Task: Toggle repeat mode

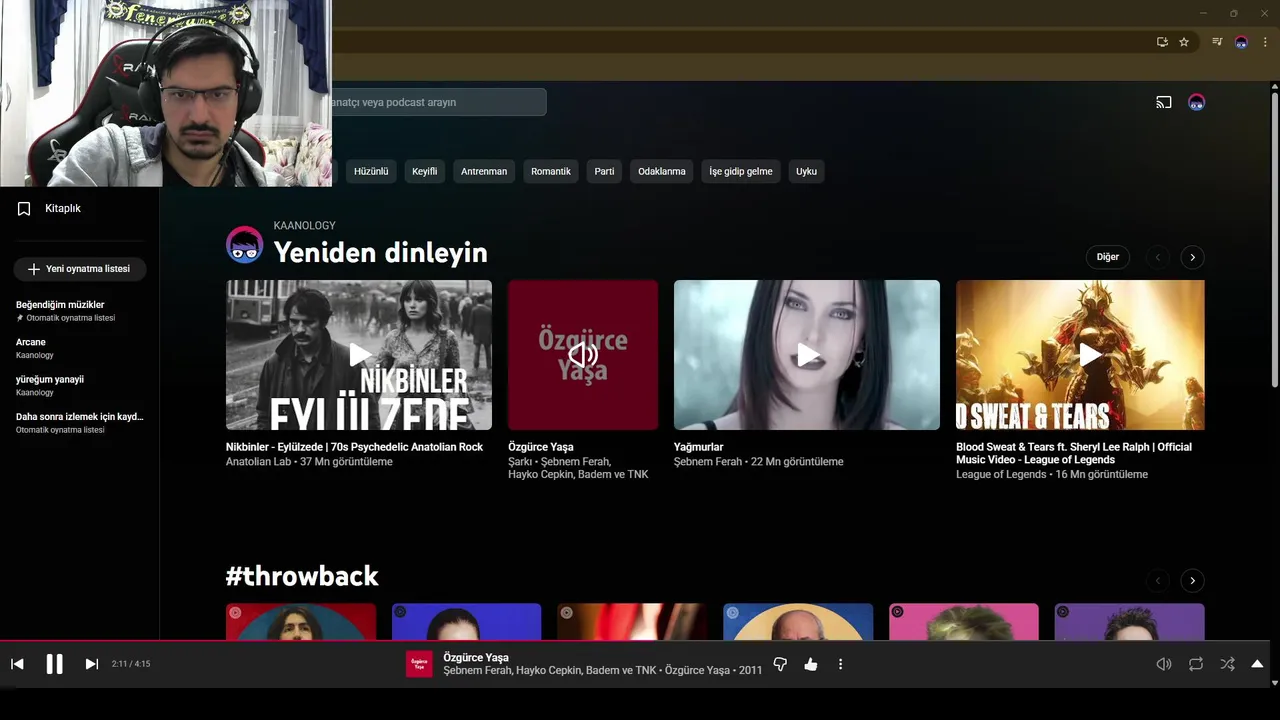Action: [1195, 664]
